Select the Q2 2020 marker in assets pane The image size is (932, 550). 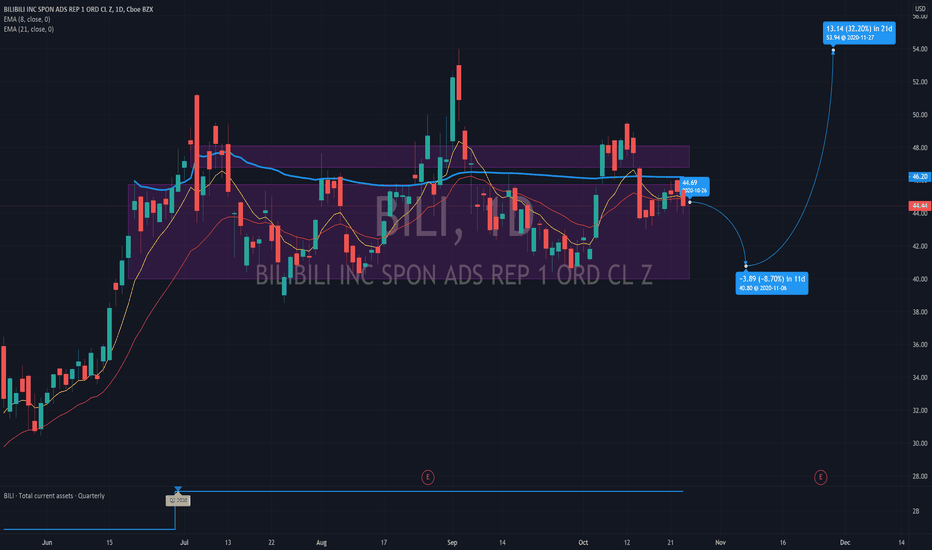click(x=178, y=501)
